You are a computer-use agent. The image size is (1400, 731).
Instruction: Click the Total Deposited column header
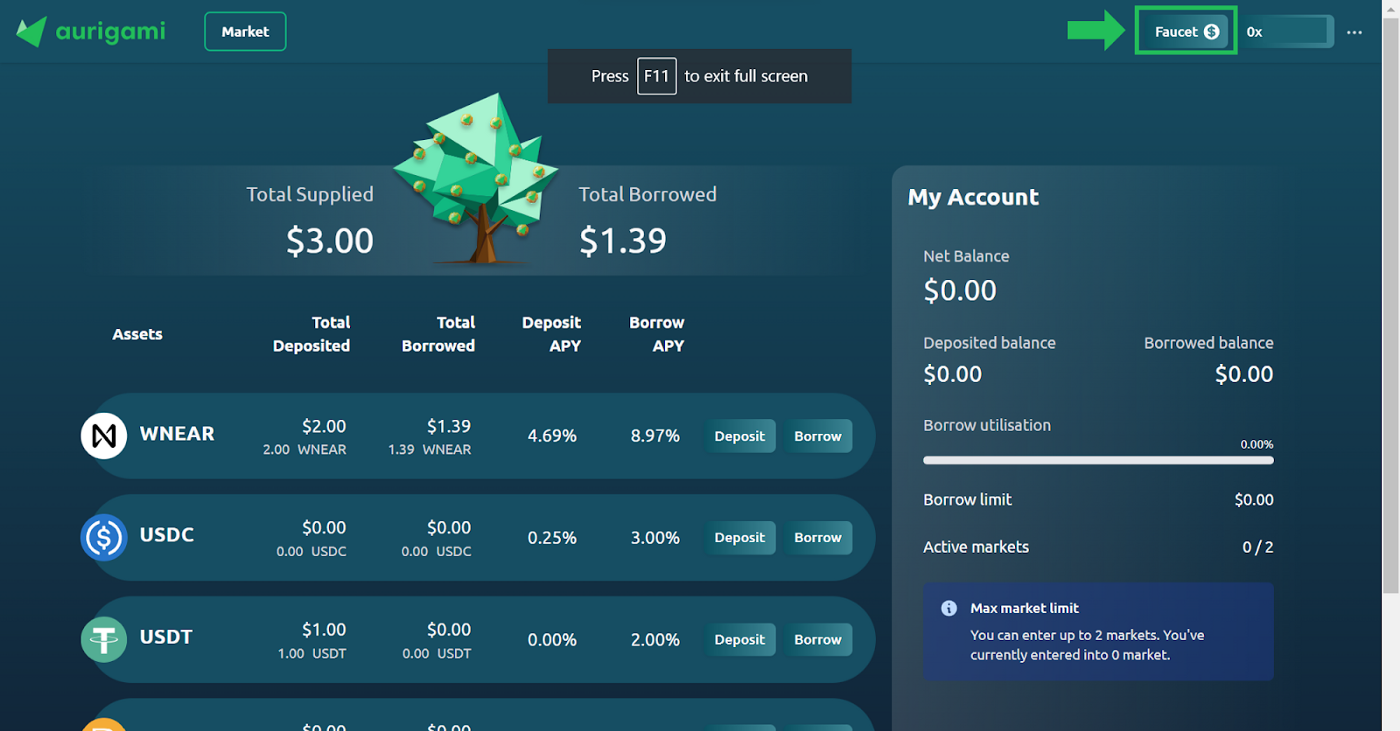(x=311, y=334)
